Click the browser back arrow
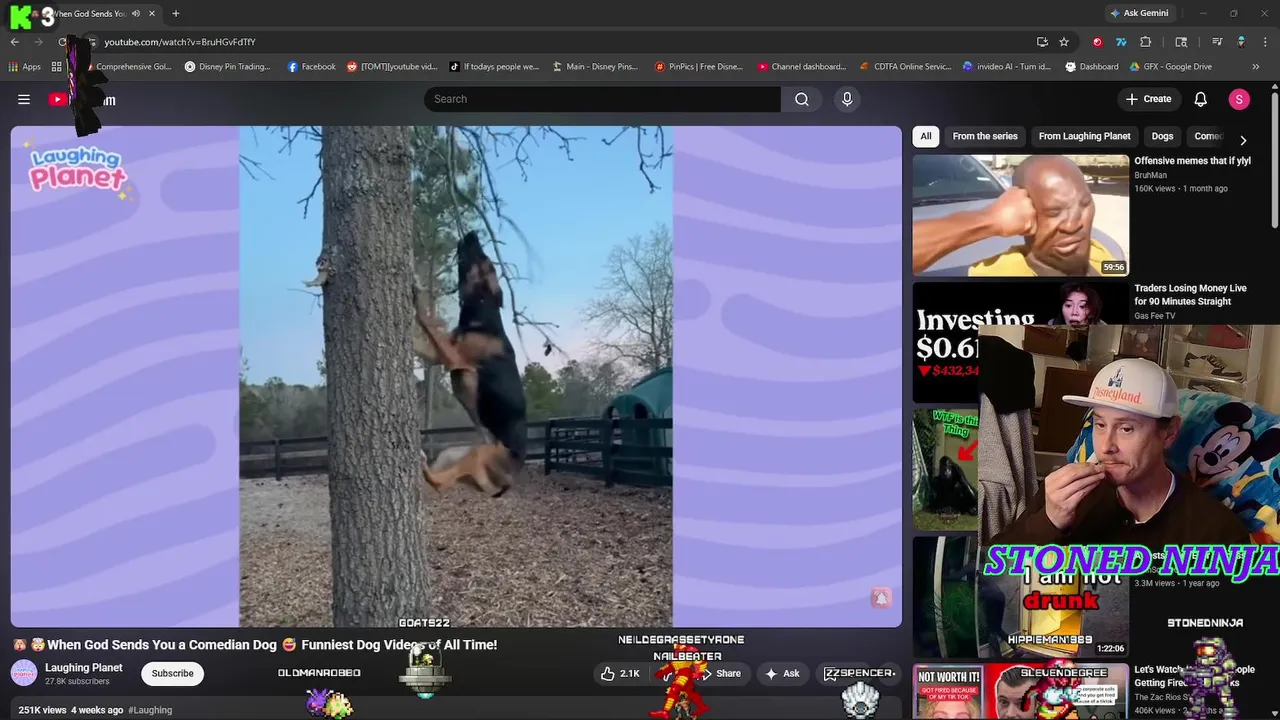Screen dimensions: 1280x720 point(15,42)
